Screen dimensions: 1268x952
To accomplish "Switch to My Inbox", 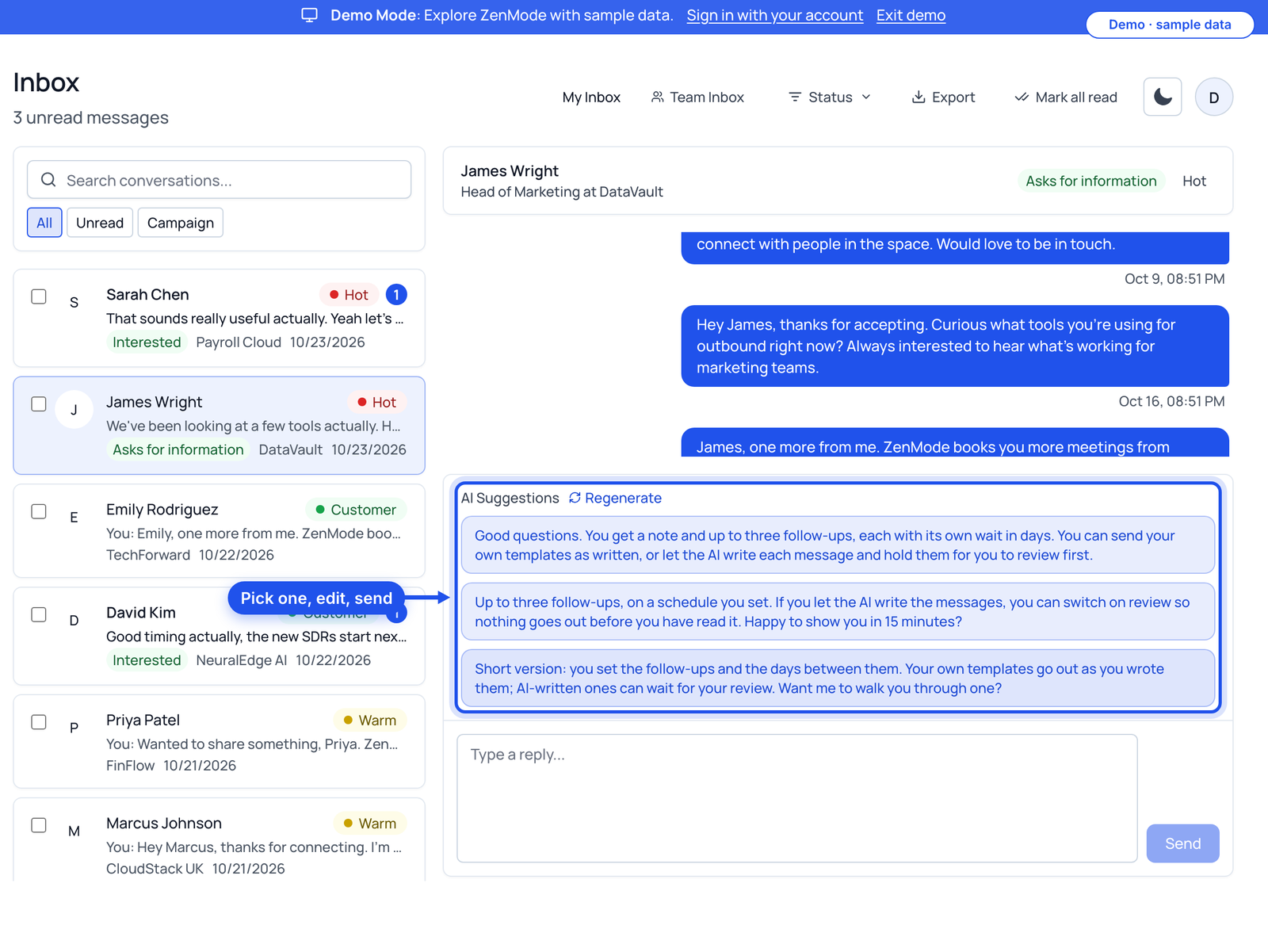I will pyautogui.click(x=591, y=97).
